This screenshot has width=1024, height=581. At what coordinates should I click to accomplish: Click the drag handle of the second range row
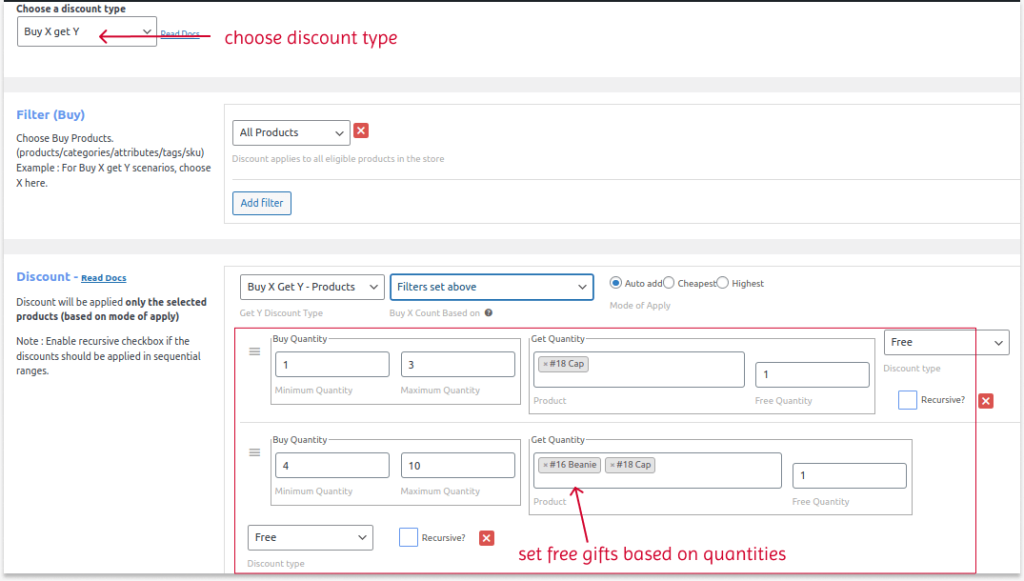(254, 452)
